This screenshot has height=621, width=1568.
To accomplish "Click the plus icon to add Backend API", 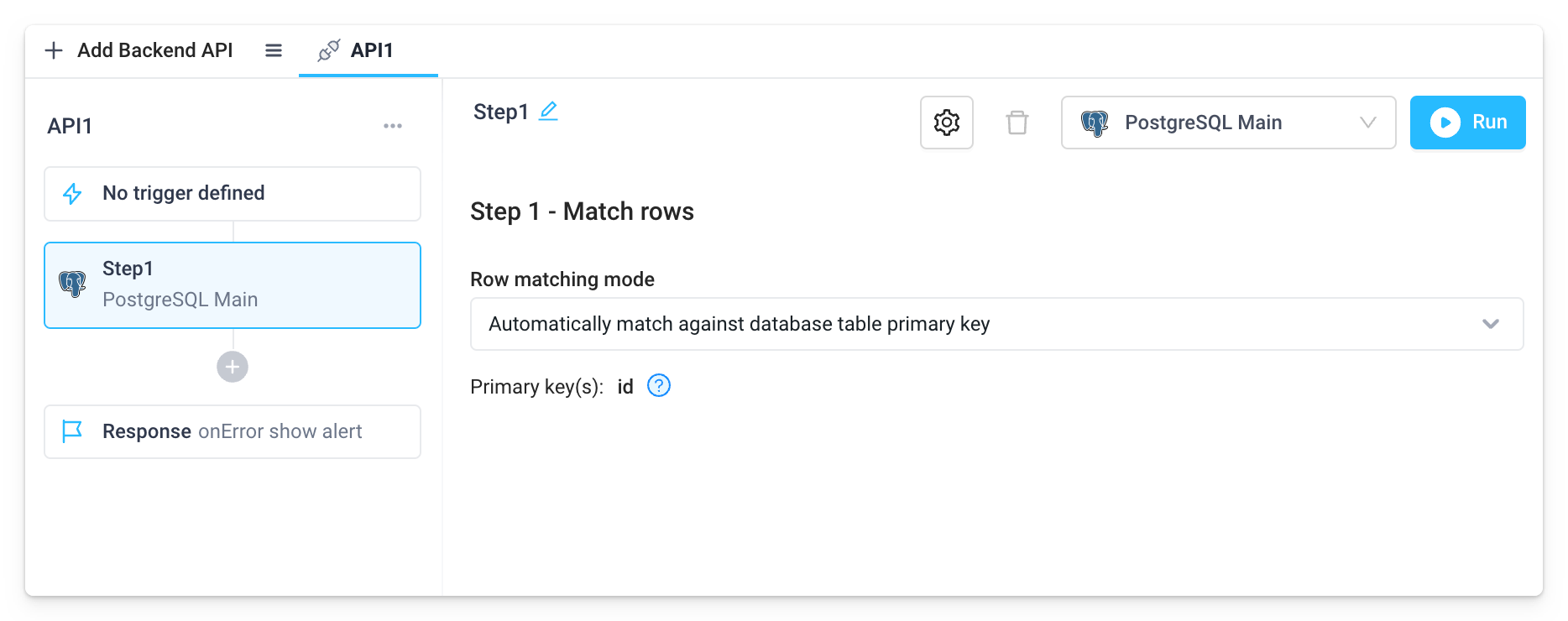I will click(x=55, y=50).
